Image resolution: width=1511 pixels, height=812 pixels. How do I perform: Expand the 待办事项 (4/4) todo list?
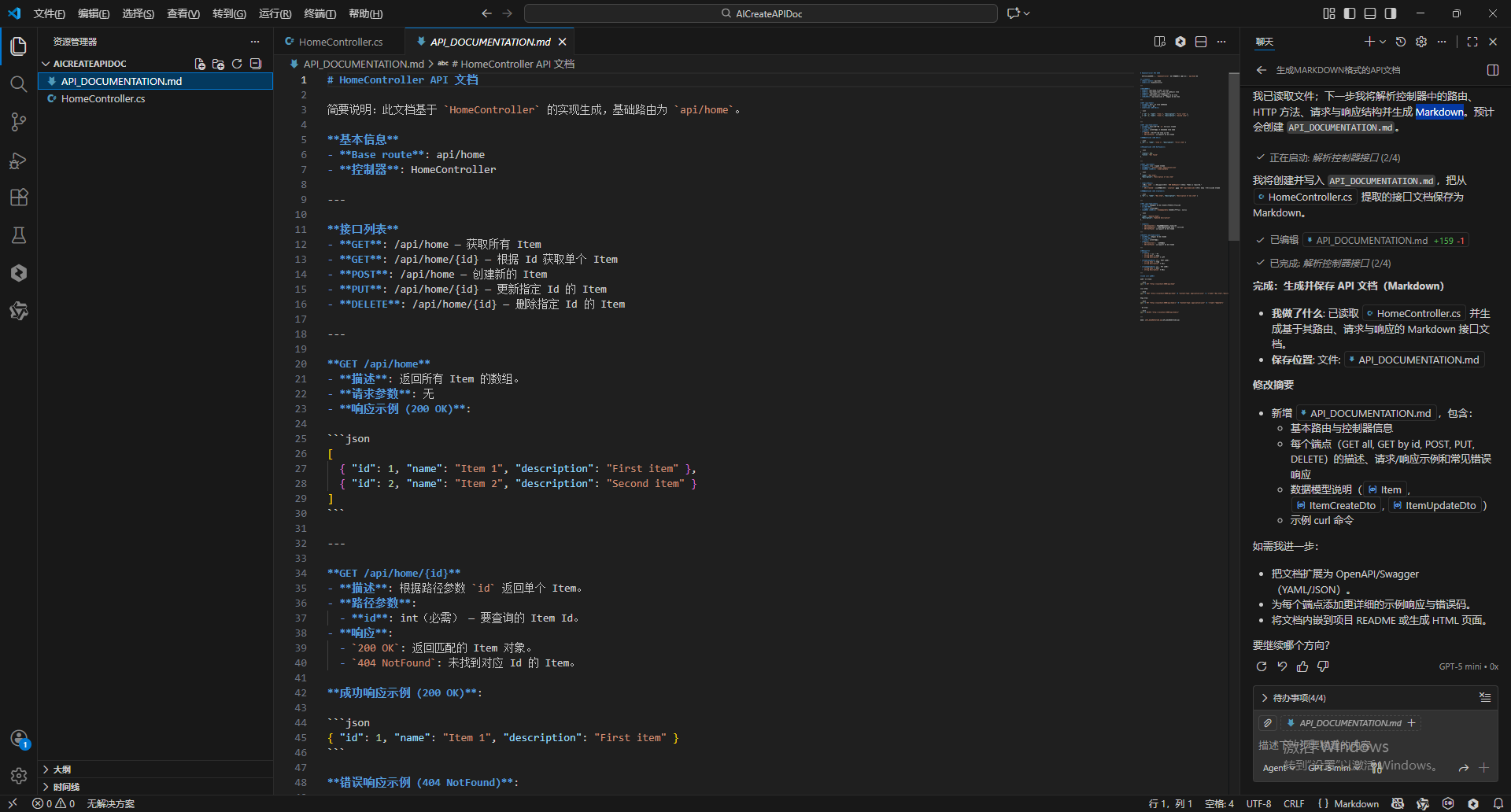(1265, 698)
